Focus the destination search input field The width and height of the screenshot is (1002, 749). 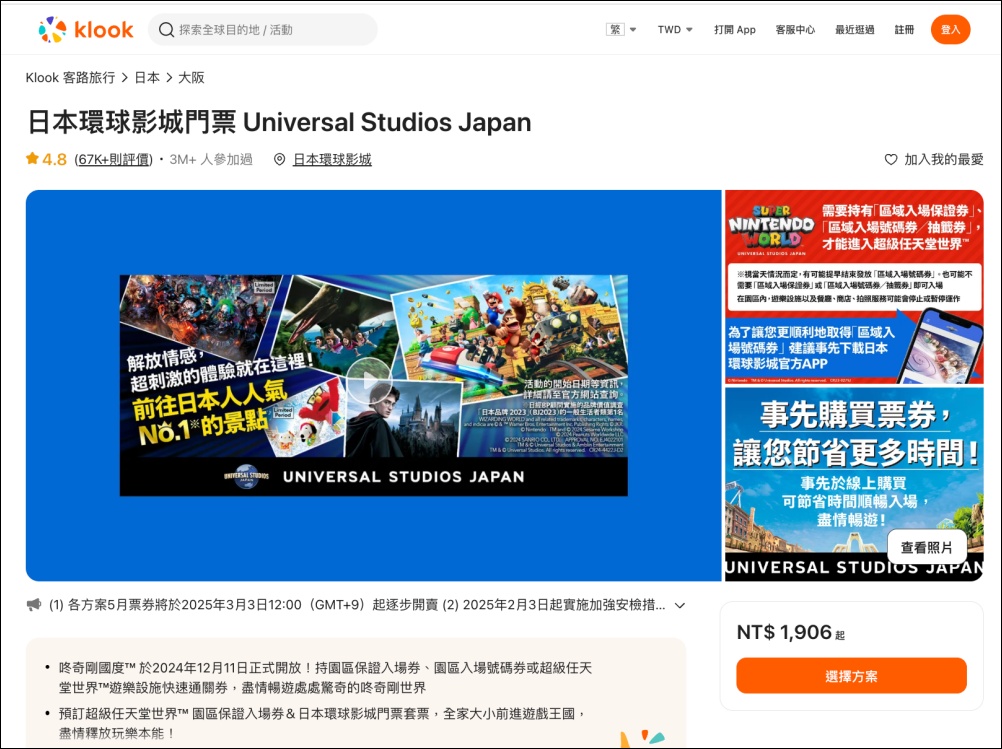pos(263,29)
